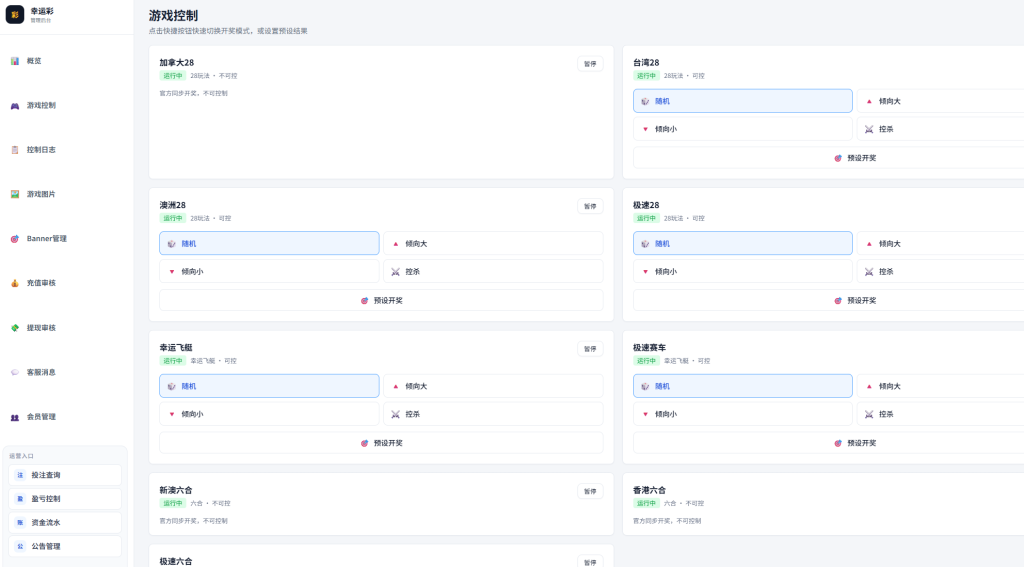Click the 公告管理 badge icon

[20, 546]
